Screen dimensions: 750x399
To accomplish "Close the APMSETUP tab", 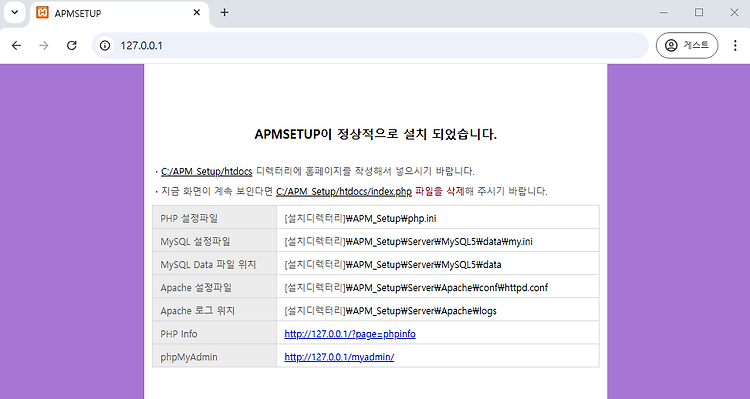I will click(197, 13).
